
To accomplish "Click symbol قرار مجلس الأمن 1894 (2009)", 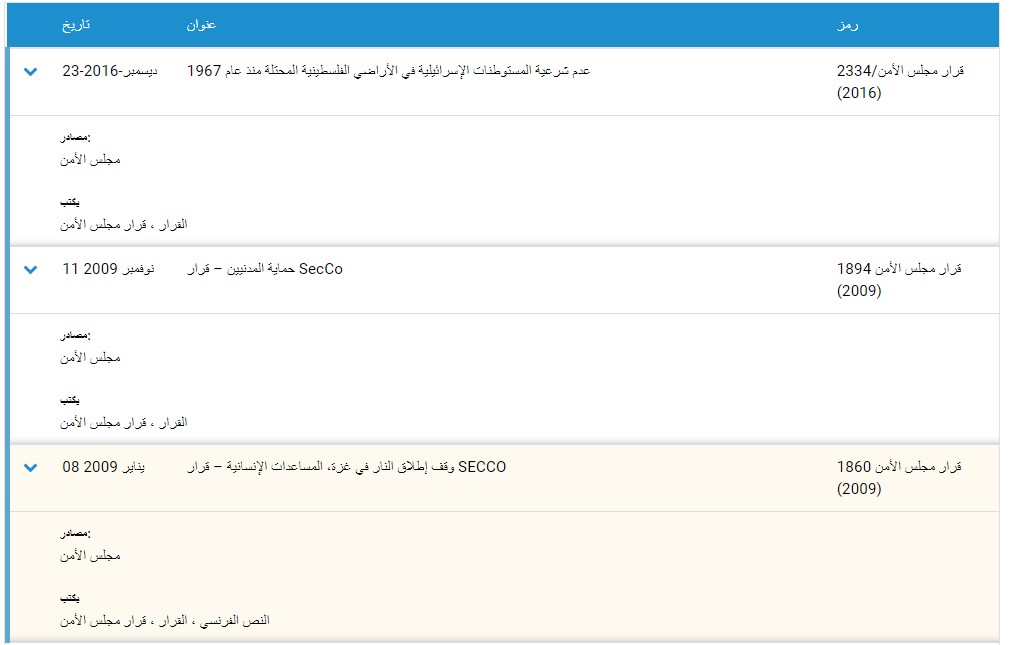I will [898, 280].
